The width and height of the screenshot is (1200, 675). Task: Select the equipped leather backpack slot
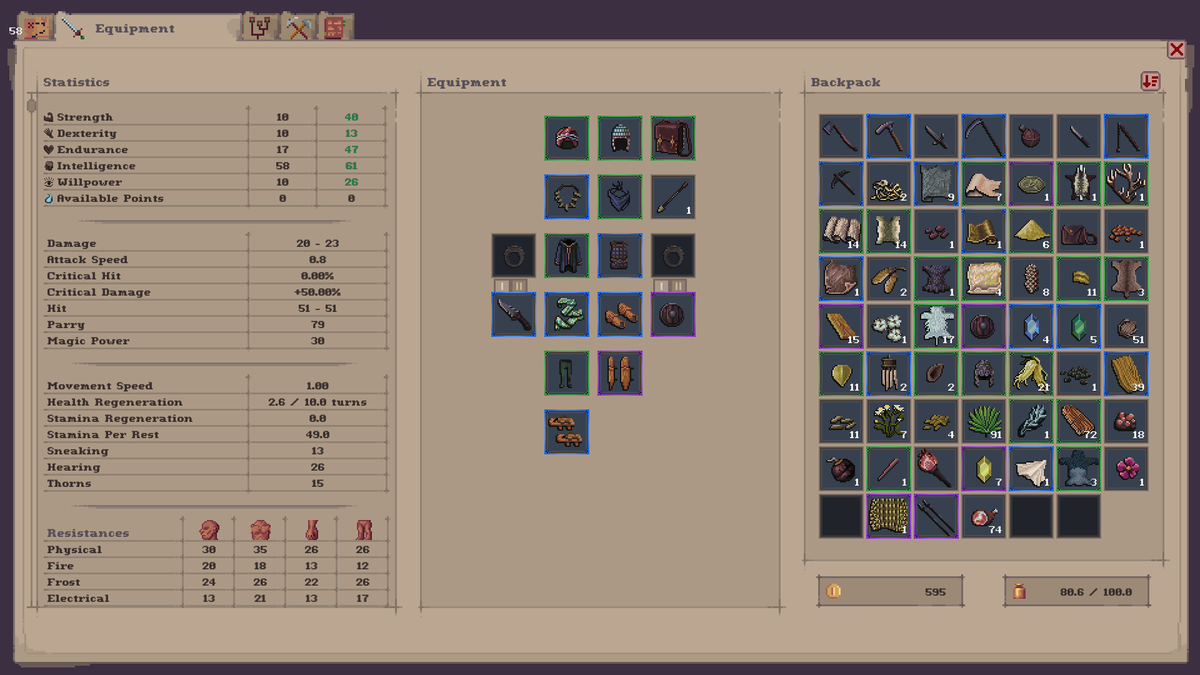(x=673, y=138)
